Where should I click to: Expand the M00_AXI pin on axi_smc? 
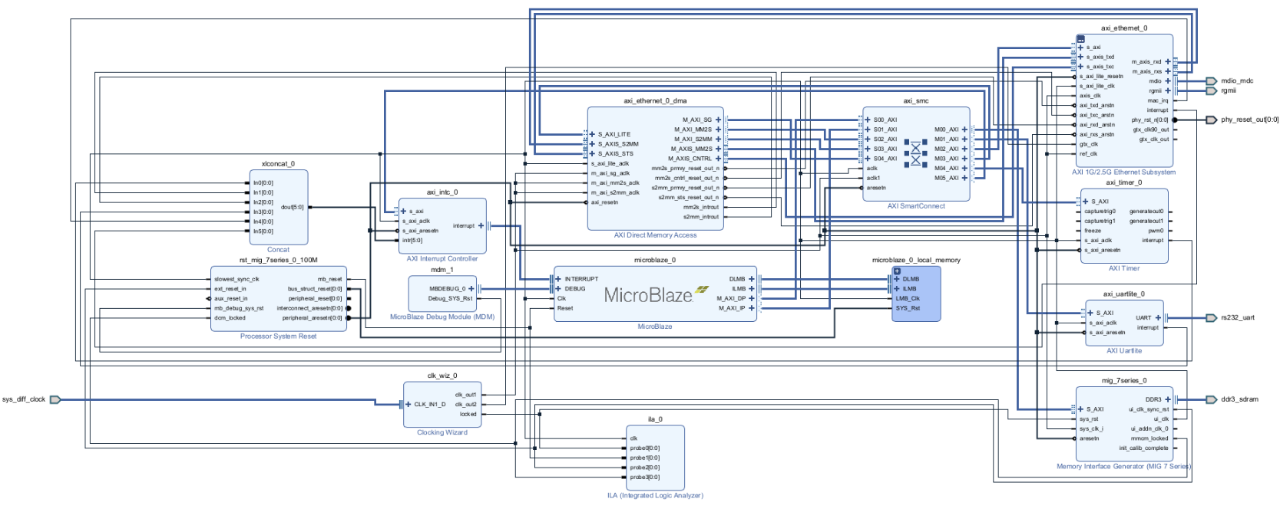point(964,130)
